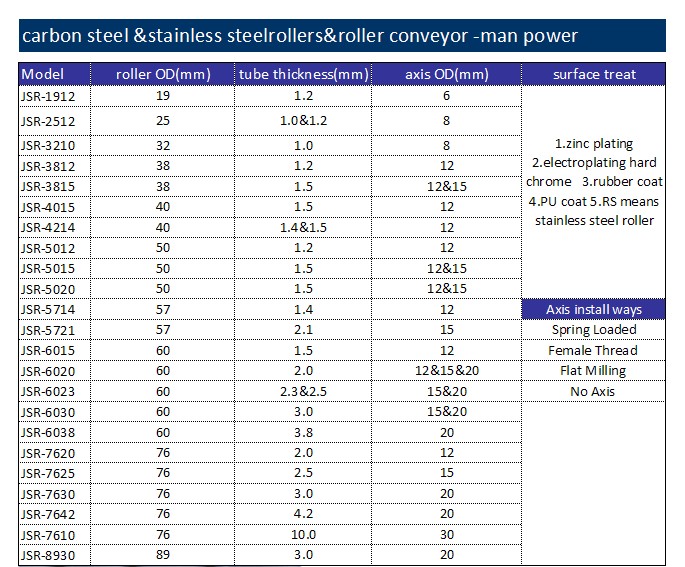This screenshot has width=685, height=567.
Task: Click the 'stainless steel roller' text line
Action: pos(594,221)
